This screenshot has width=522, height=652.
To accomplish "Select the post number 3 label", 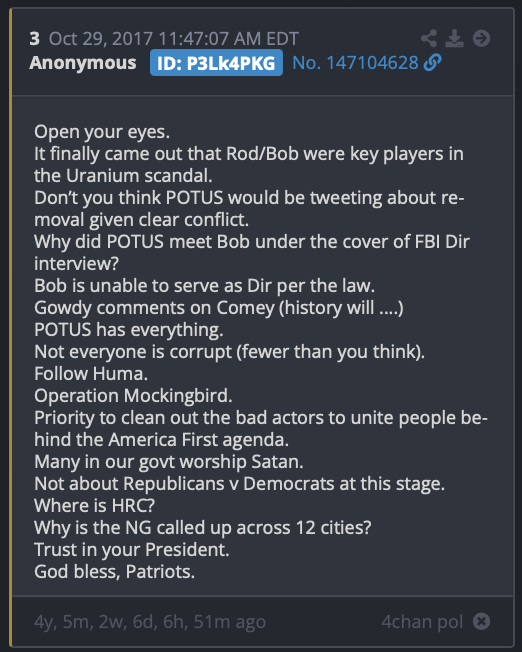I will (x=35, y=39).
